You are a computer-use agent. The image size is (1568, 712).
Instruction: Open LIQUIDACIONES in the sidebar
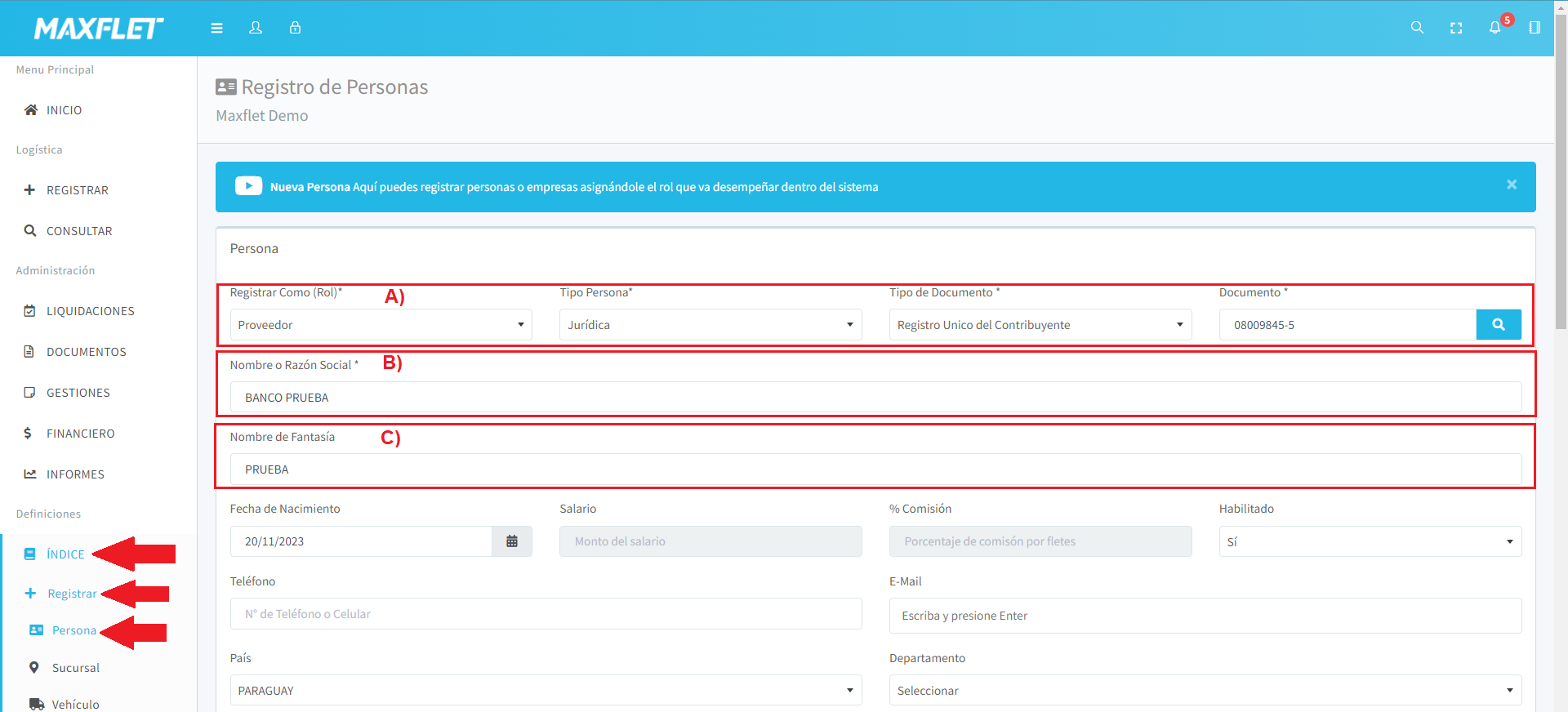point(90,311)
